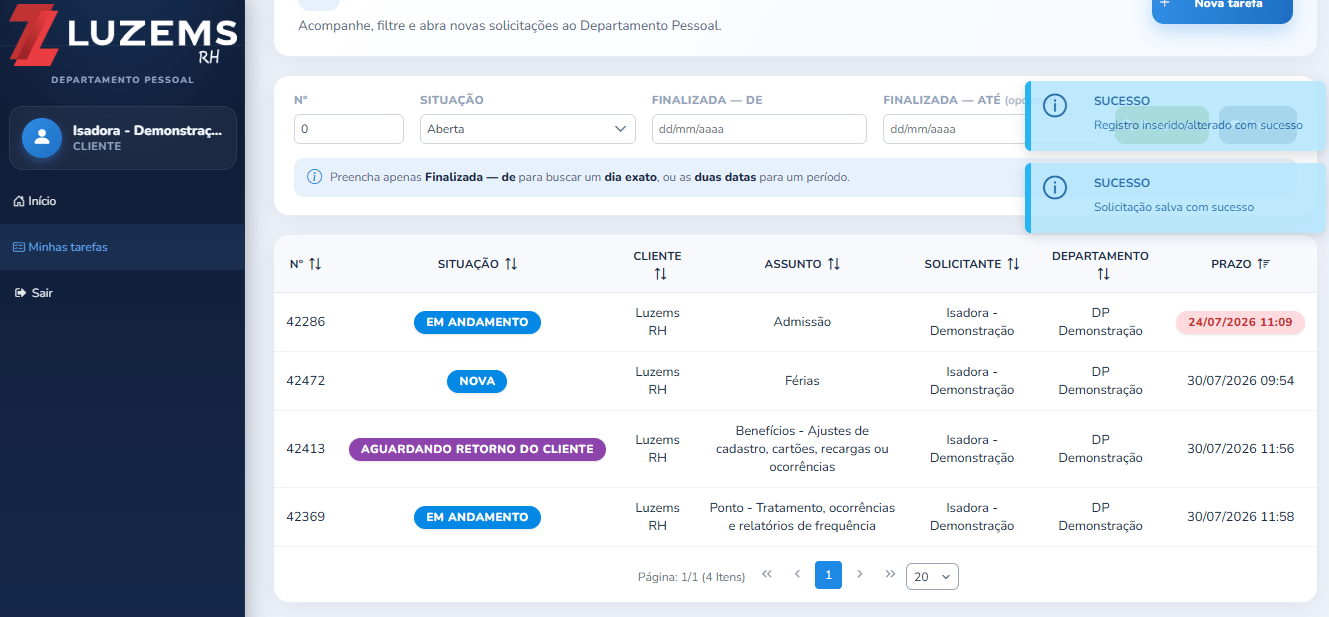The image size is (1329, 617).
Task: Click 'Solicitação salva com sucesso' notification
Action: pos(1177,198)
